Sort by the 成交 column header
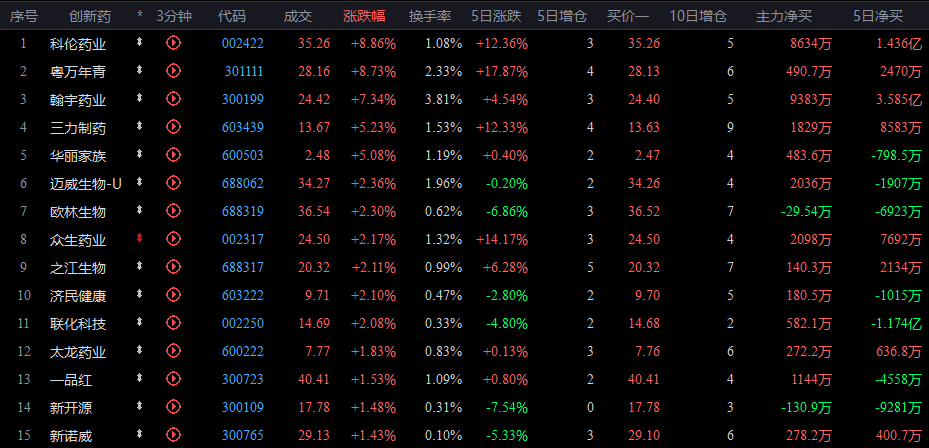 point(297,16)
